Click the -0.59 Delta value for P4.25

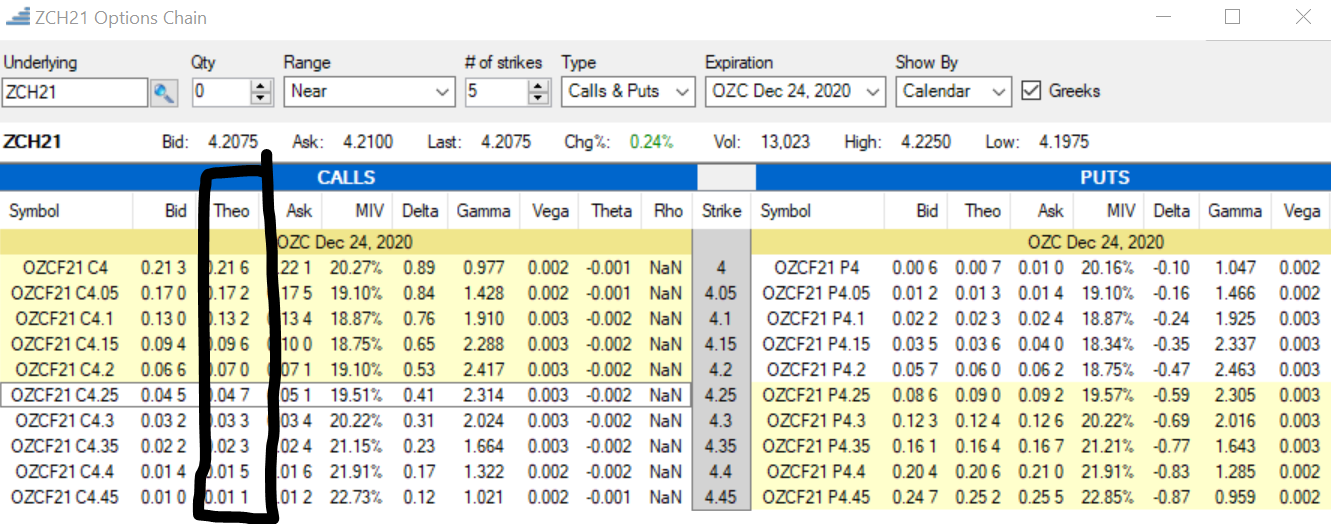tap(1171, 395)
